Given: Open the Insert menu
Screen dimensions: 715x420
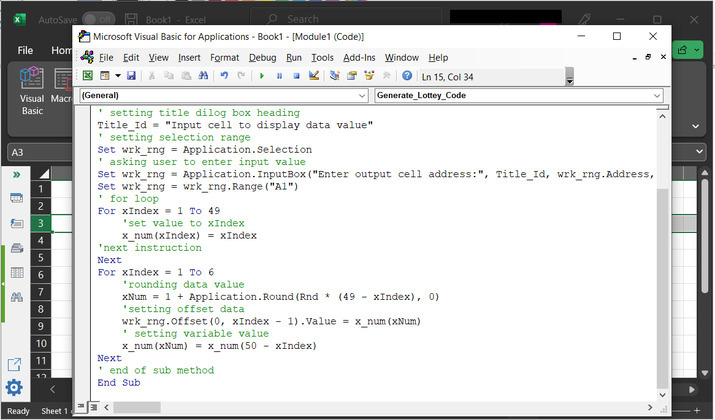Looking at the screenshot, I should pyautogui.click(x=189, y=57).
